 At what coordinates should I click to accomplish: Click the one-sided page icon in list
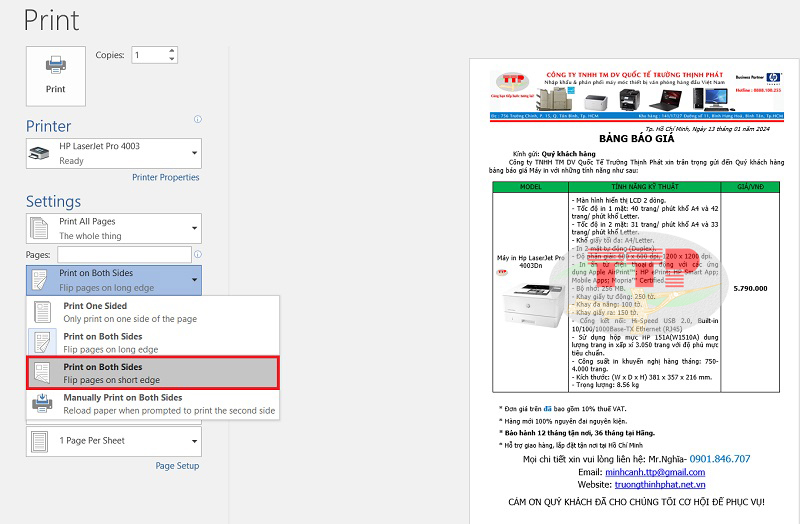pyautogui.click(x=42, y=312)
